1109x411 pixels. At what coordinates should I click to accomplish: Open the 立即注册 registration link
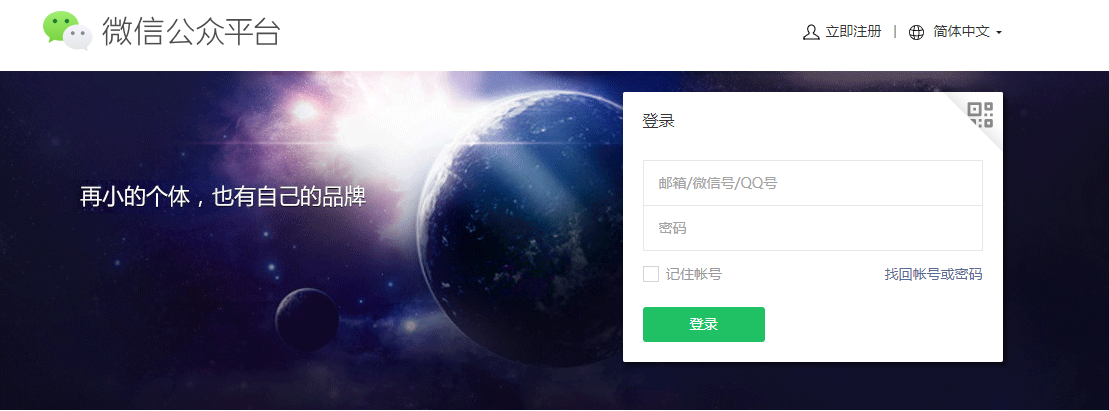point(853,32)
